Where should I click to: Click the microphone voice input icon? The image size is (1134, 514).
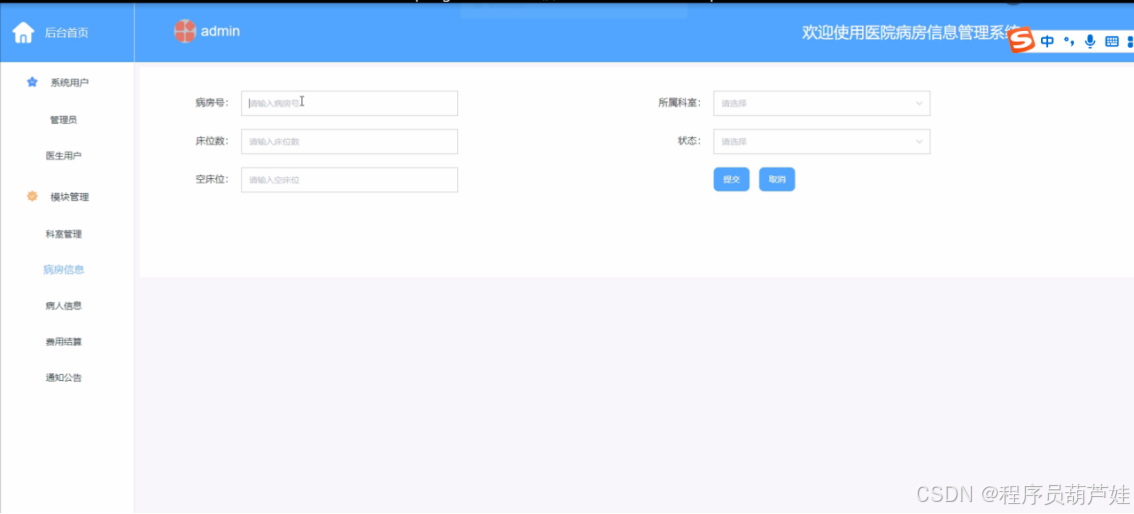(x=1090, y=42)
